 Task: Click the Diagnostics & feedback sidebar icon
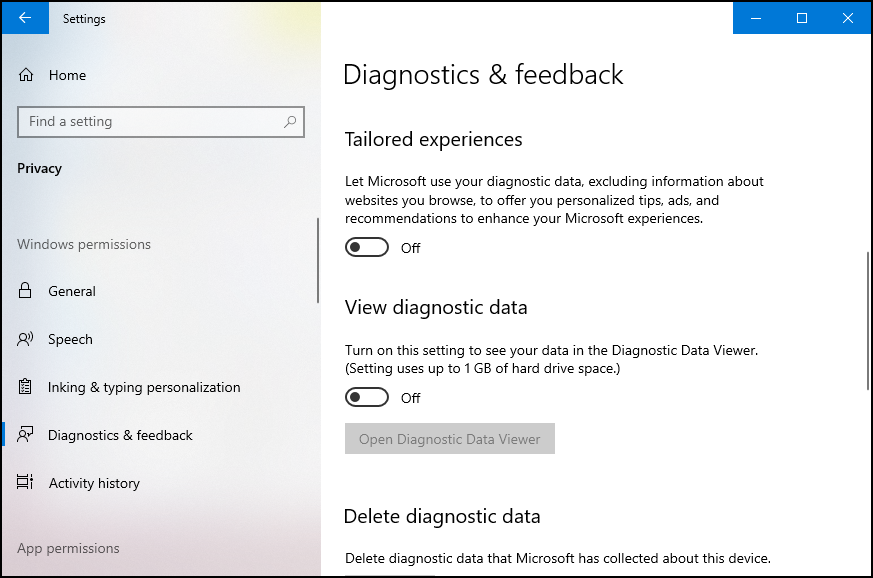click(27, 435)
